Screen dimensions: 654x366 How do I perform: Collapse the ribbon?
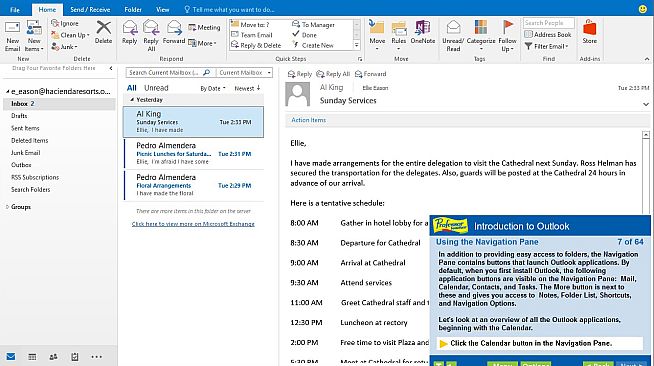click(x=646, y=59)
